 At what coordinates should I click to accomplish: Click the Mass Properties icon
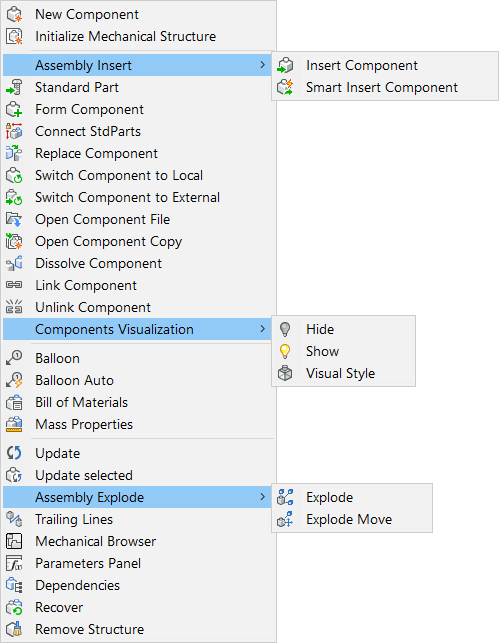[x=14, y=424]
